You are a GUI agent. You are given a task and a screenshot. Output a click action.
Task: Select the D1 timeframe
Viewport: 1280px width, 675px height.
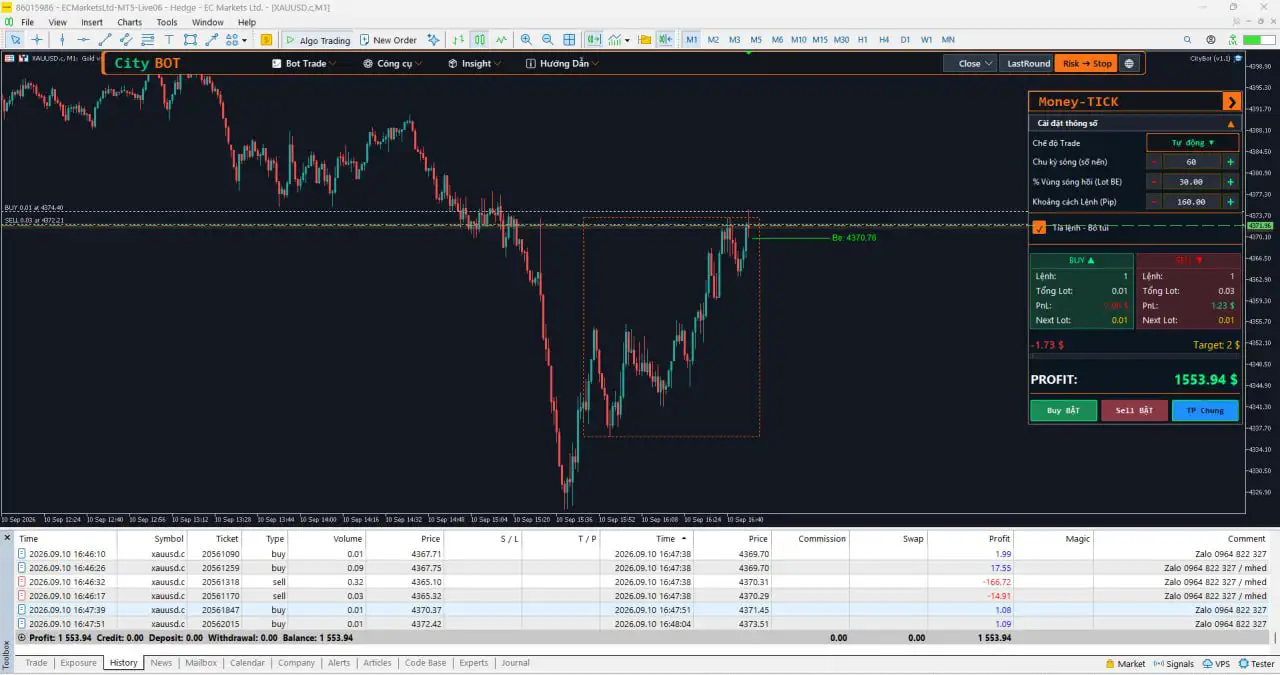tap(905, 40)
